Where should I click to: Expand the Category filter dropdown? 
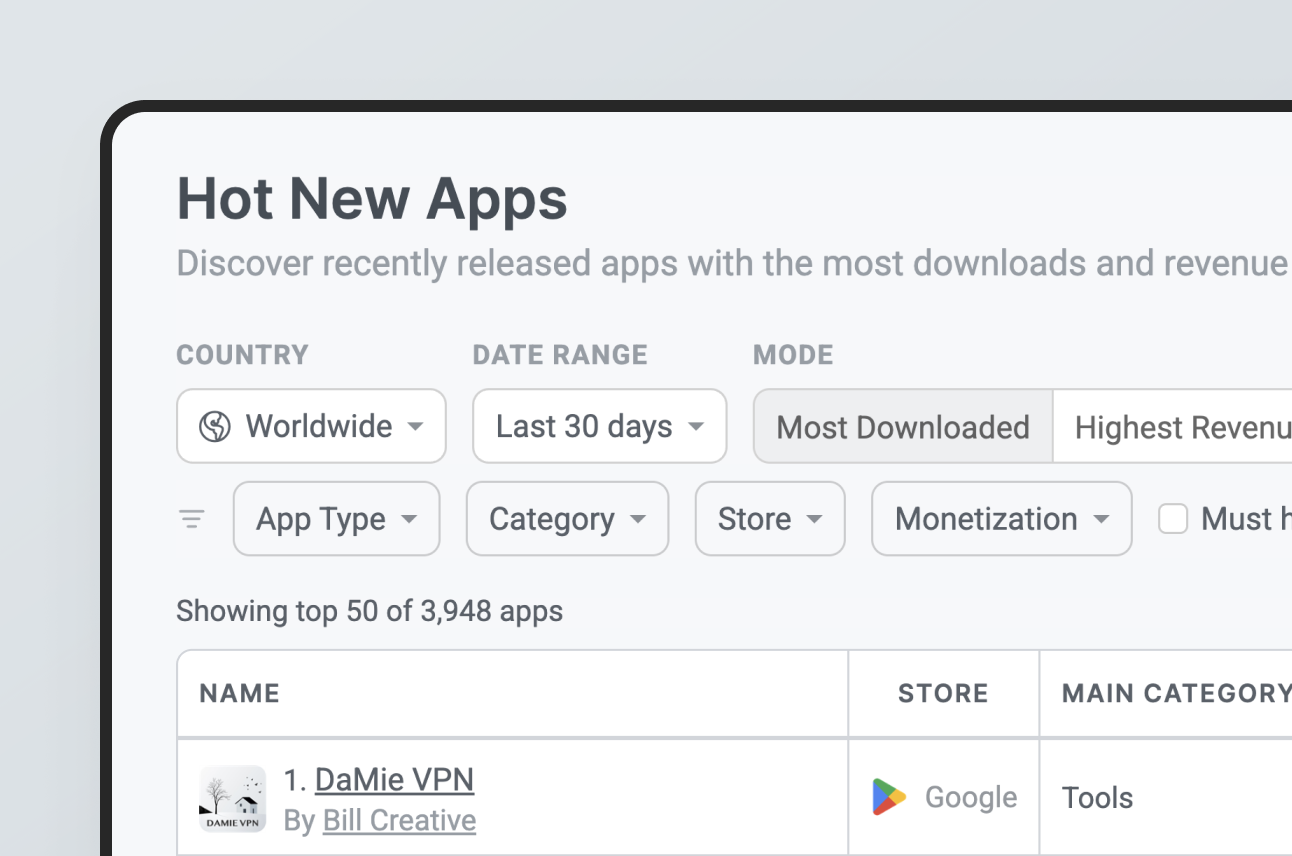point(567,519)
